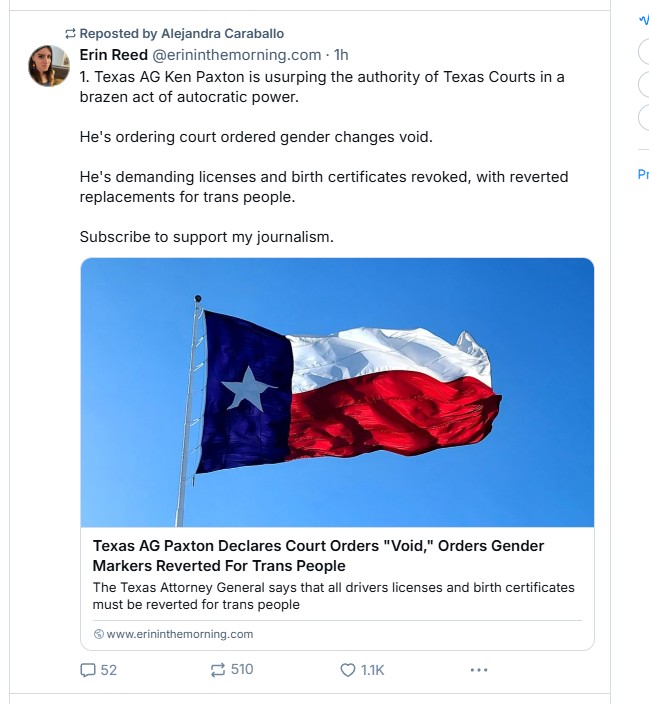This screenshot has height=704, width=649.
Task: Click the www.erininthemorning.com domain text
Action: (180, 634)
